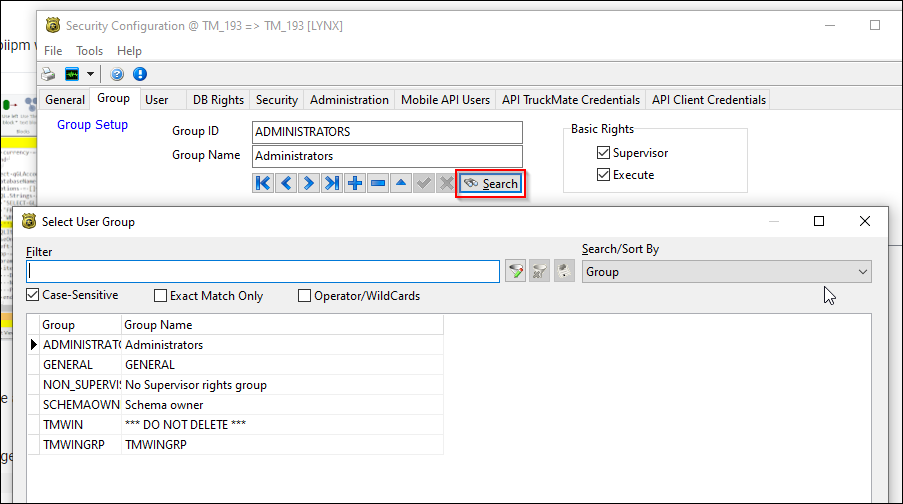This screenshot has width=903, height=504.
Task: Select the No Supervisor rights group row
Action: pyautogui.click(x=236, y=385)
